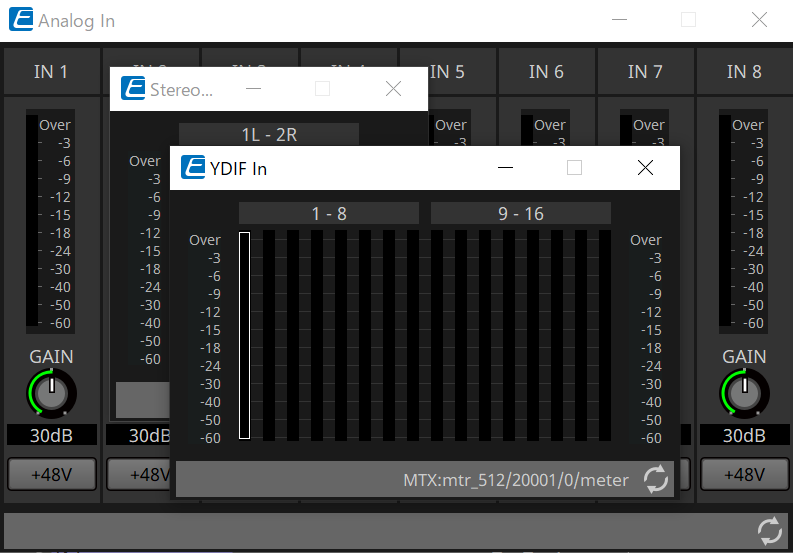Click the IN 6 channel name label

click(546, 71)
